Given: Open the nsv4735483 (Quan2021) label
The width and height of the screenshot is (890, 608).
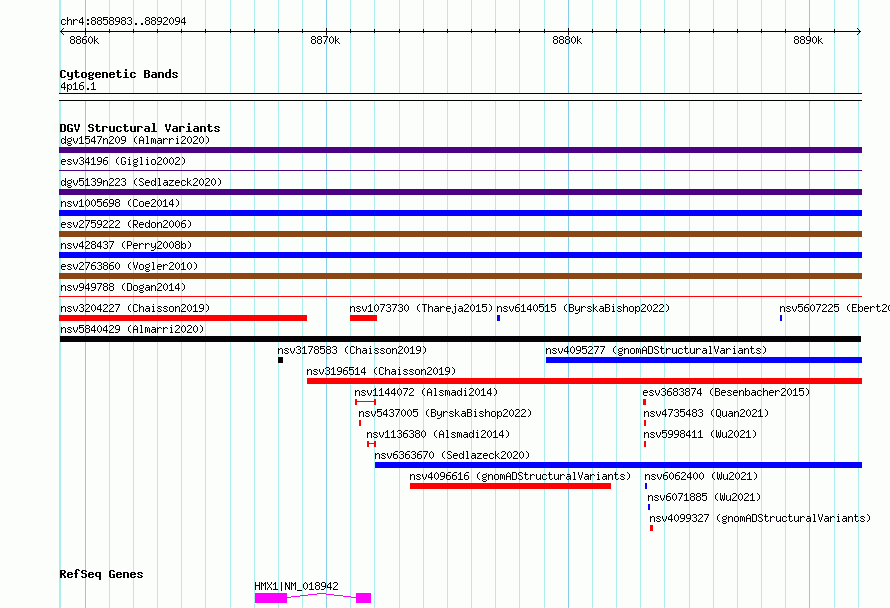Looking at the screenshot, I should 706,413.
